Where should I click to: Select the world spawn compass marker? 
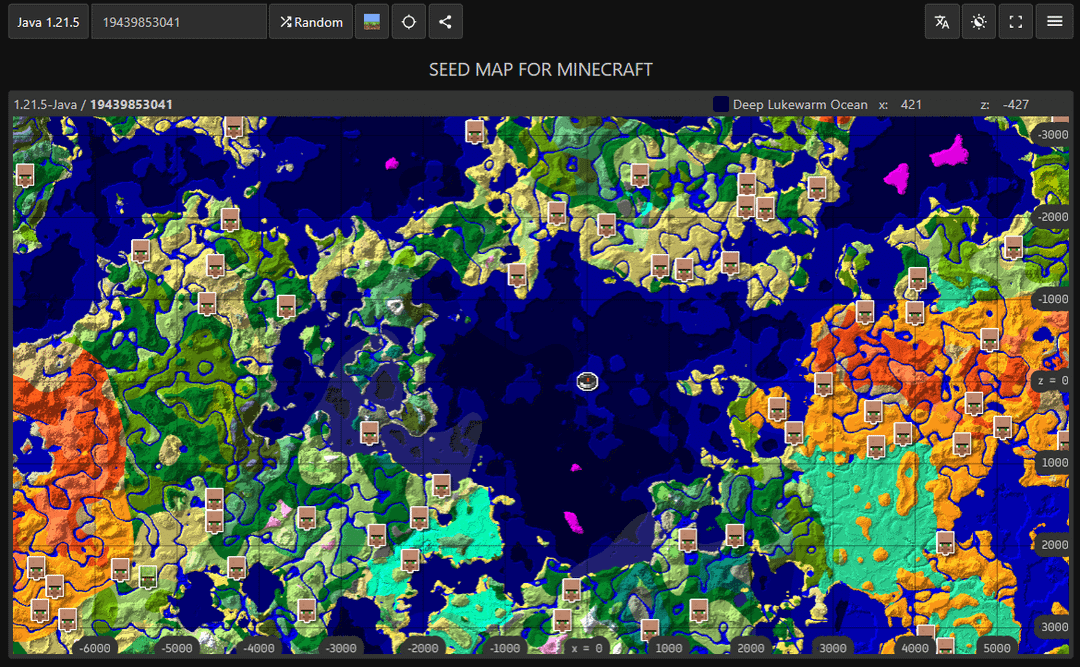pos(587,380)
